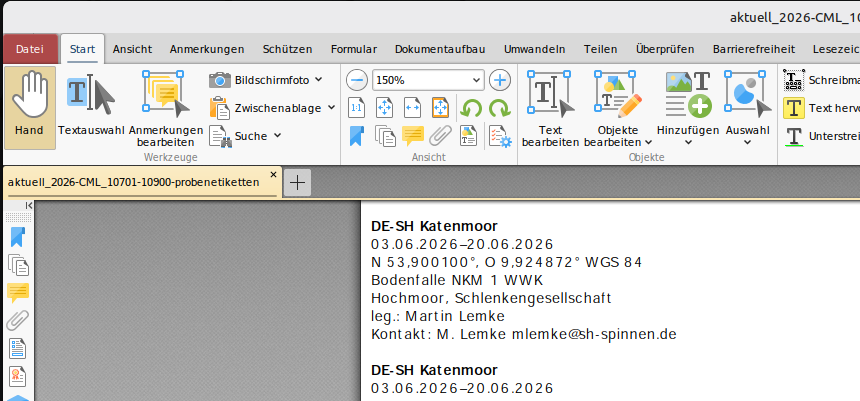Open the Datei menu
860x401 pixels.
tap(30, 49)
